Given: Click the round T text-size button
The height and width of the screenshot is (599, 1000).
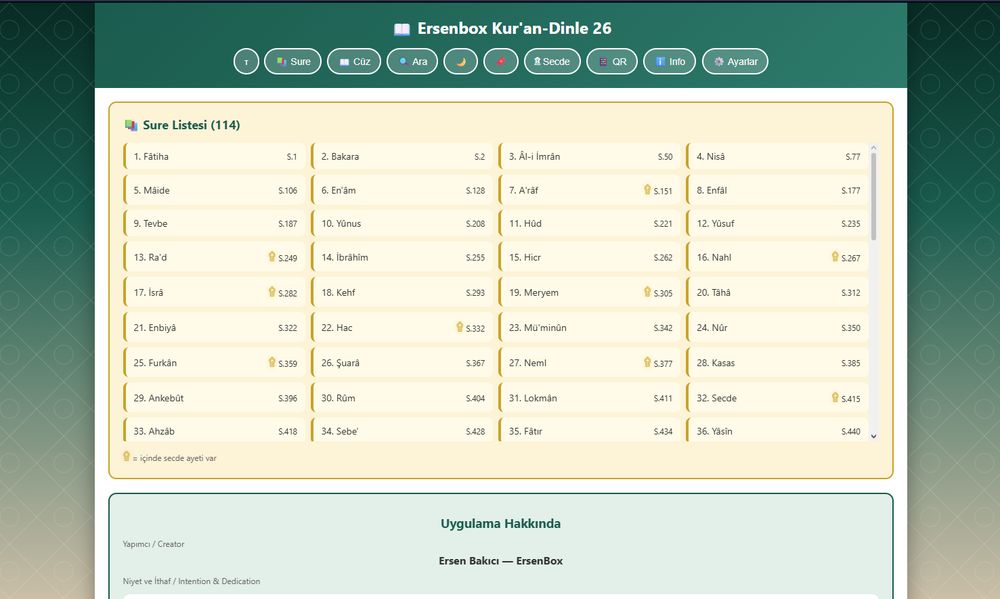Looking at the screenshot, I should tap(246, 62).
